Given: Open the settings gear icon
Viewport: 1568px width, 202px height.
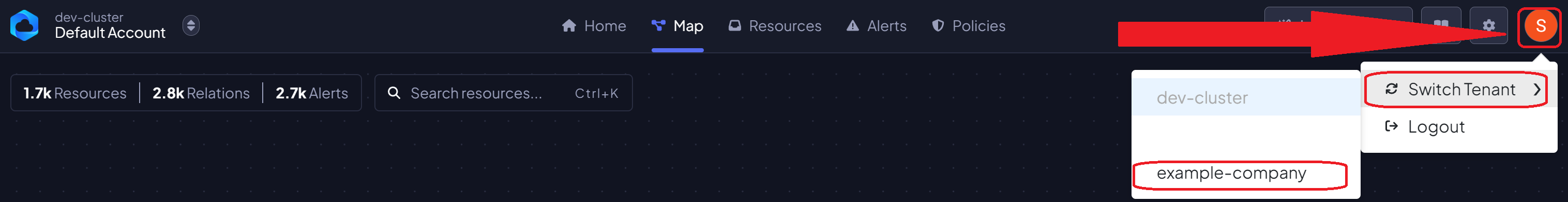Looking at the screenshot, I should [x=1489, y=25].
